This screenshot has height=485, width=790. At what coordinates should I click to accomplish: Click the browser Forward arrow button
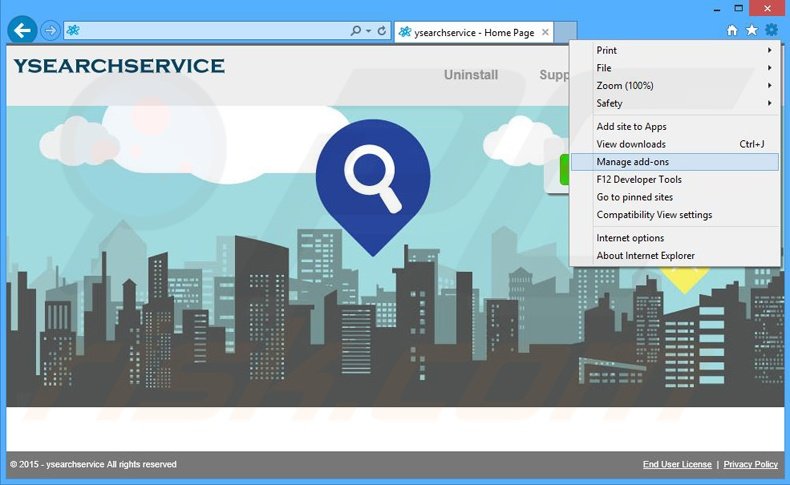[x=50, y=31]
